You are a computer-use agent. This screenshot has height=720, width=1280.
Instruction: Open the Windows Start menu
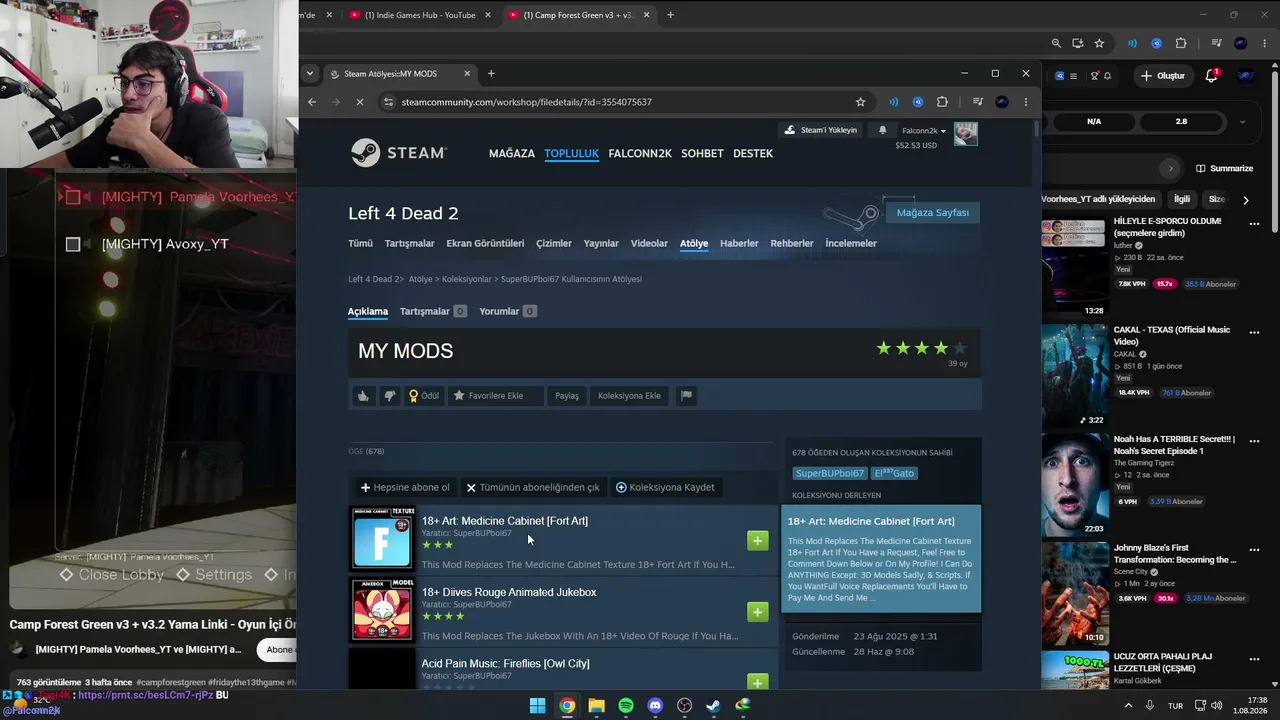click(537, 706)
